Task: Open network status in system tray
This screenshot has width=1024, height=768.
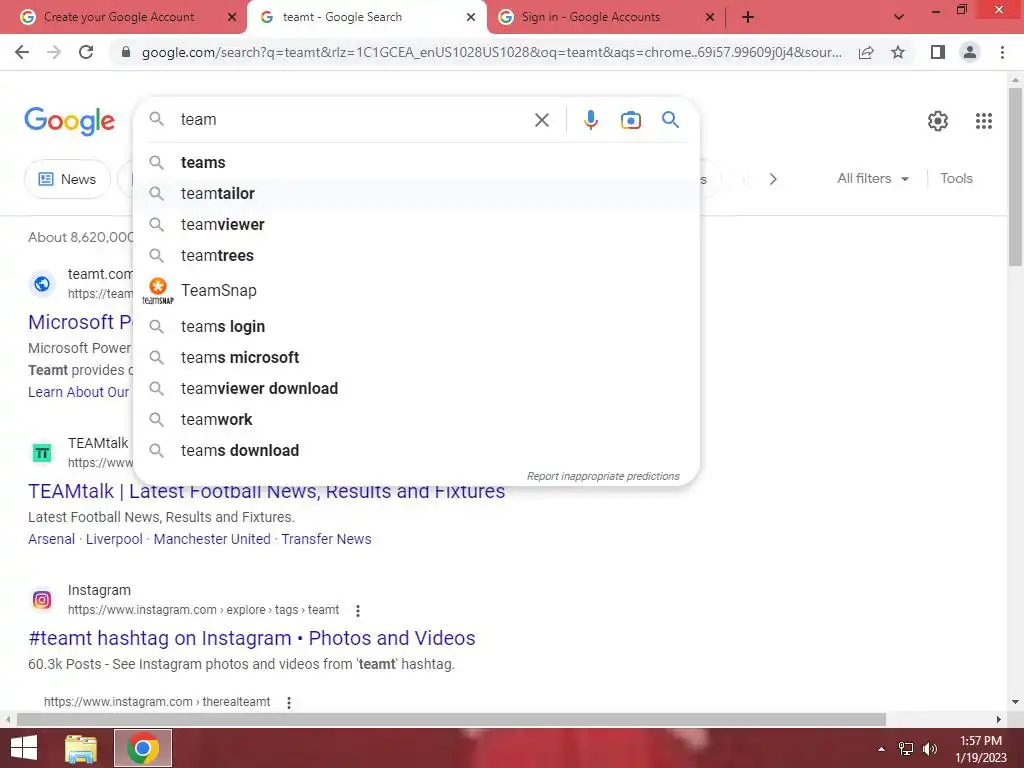Action: 906,749
